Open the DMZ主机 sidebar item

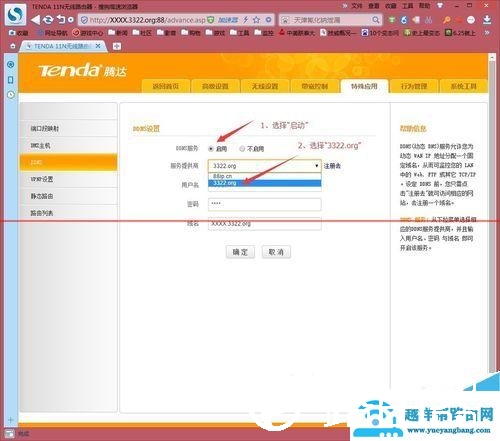click(x=69, y=145)
